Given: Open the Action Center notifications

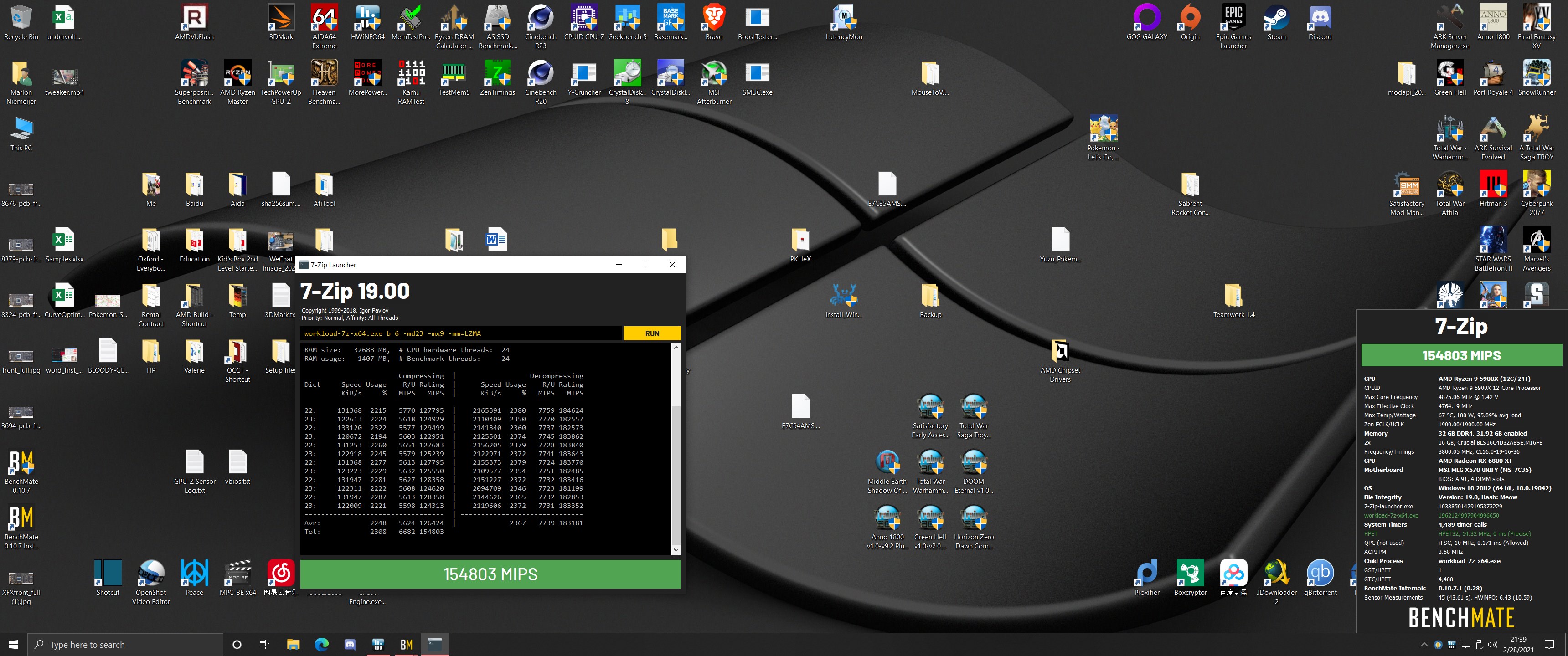Looking at the screenshot, I should pos(1549,645).
